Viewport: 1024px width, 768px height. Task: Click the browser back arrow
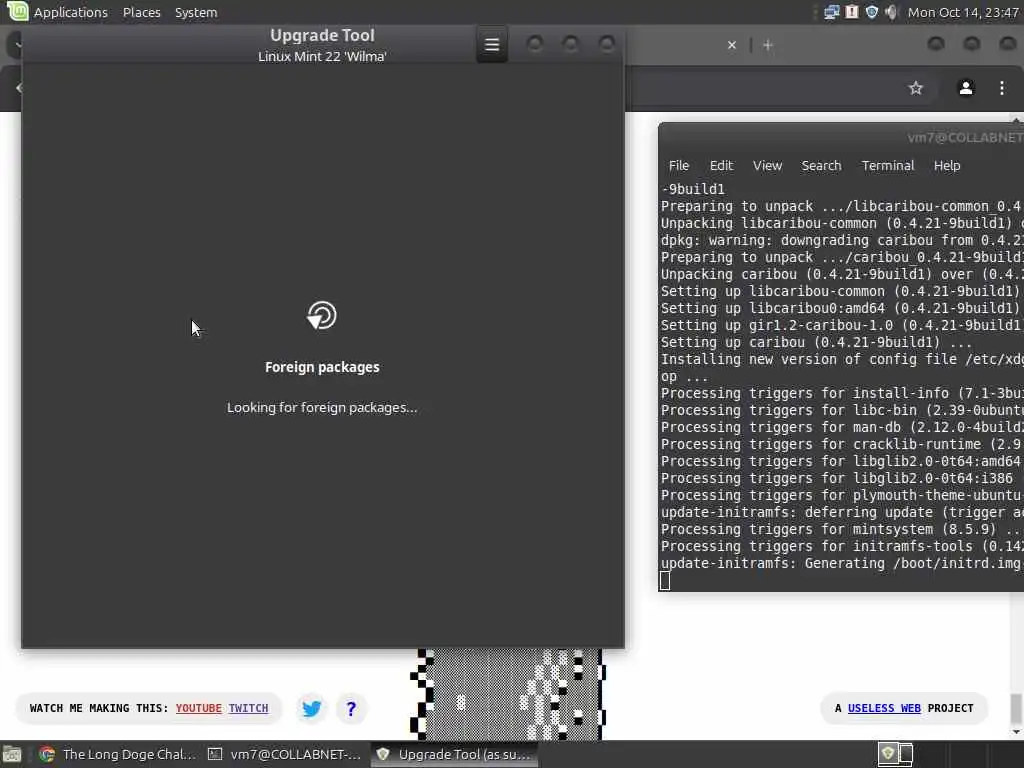coord(19,88)
